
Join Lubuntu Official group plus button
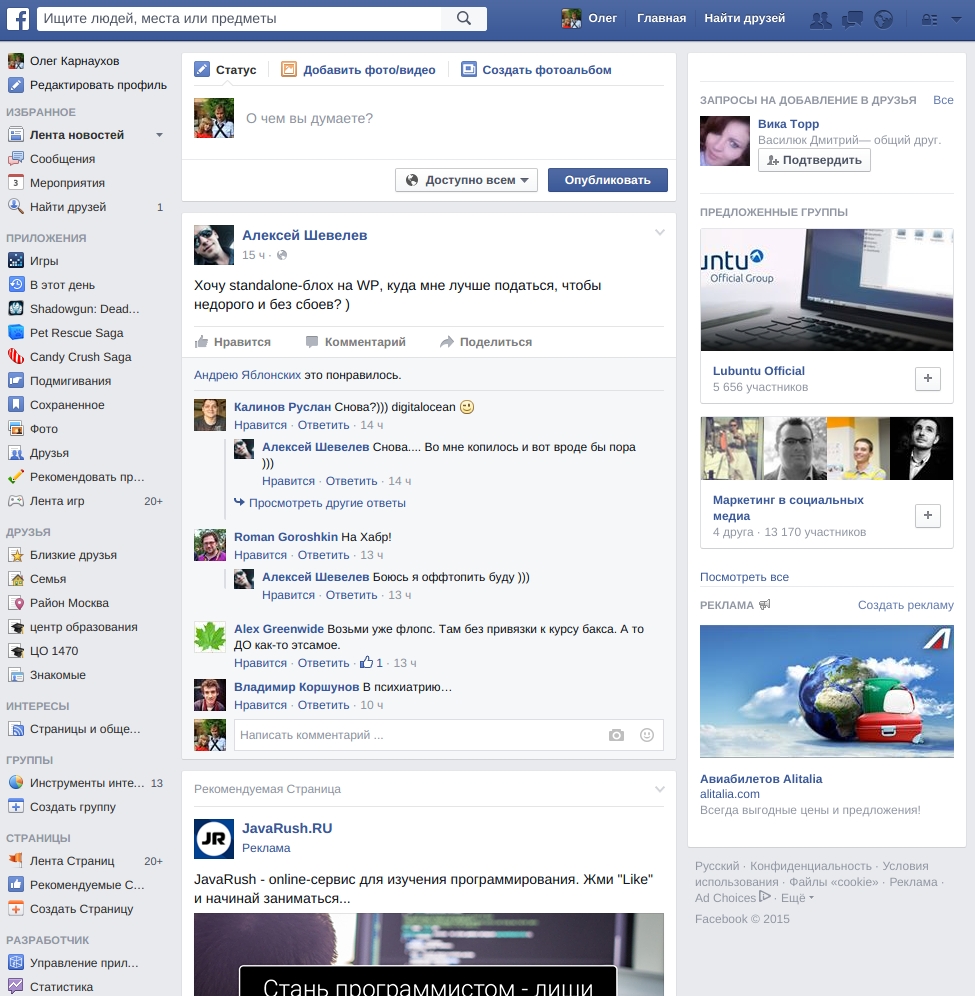pyautogui.click(x=928, y=379)
